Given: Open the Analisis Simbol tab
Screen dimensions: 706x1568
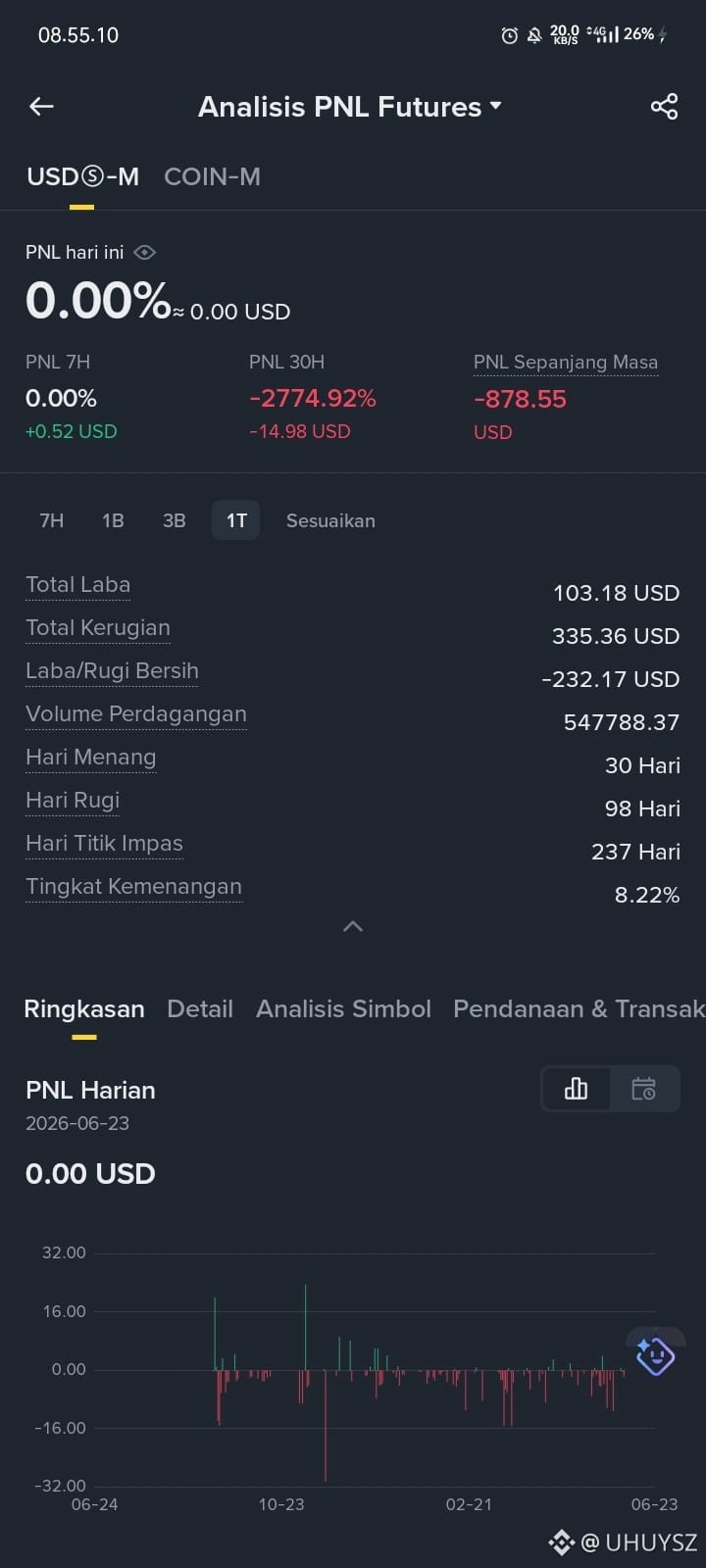Looking at the screenshot, I should point(343,1008).
